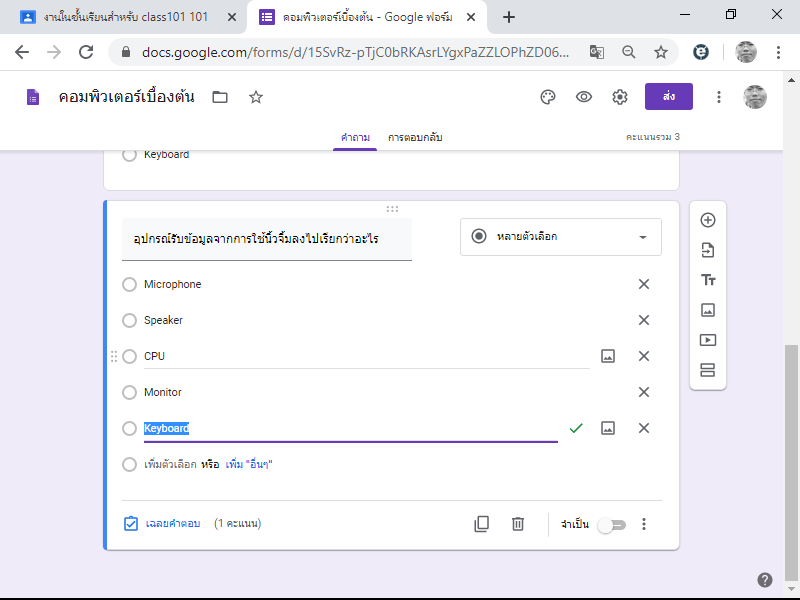Screen dimensions: 800x600
Task: Select the Keyboard radio button in the active question
Action: (130, 428)
